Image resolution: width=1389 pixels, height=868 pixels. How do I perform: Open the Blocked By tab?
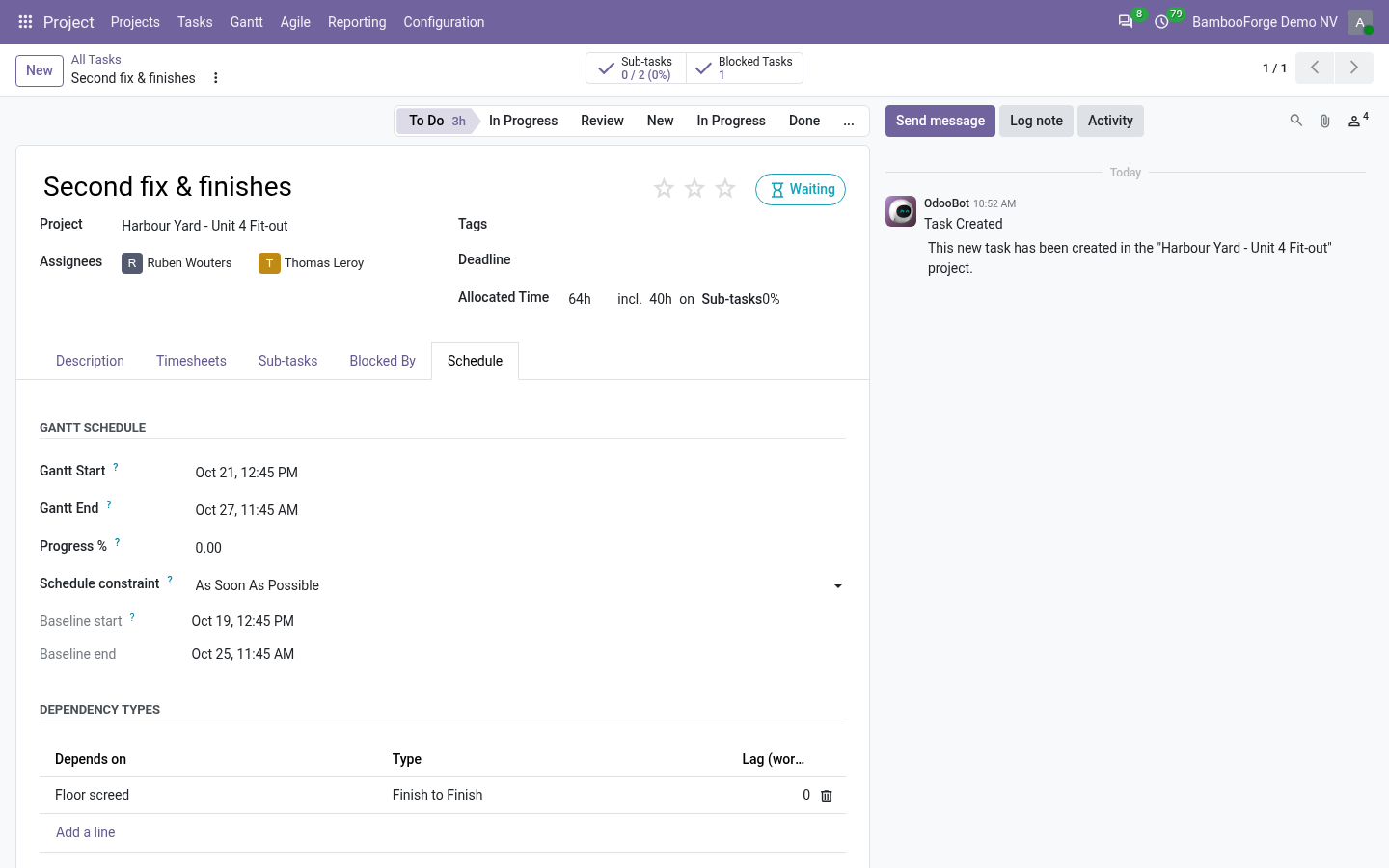click(x=383, y=361)
